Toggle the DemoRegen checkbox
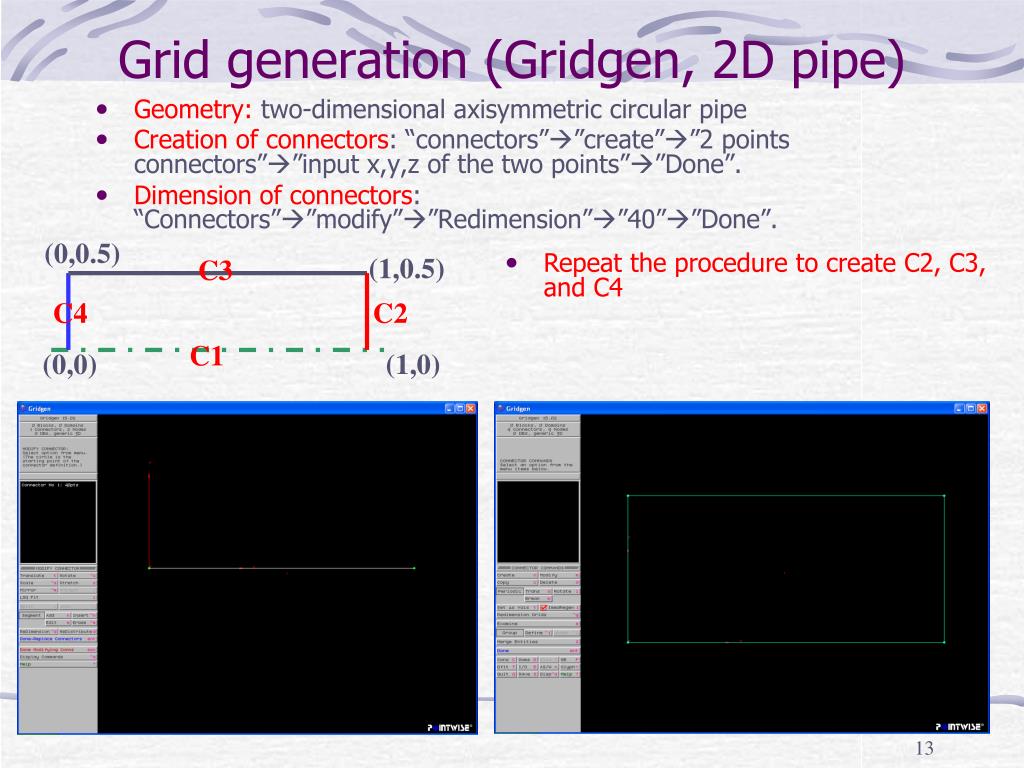Viewport: 1024px width, 768px height. coord(544,607)
